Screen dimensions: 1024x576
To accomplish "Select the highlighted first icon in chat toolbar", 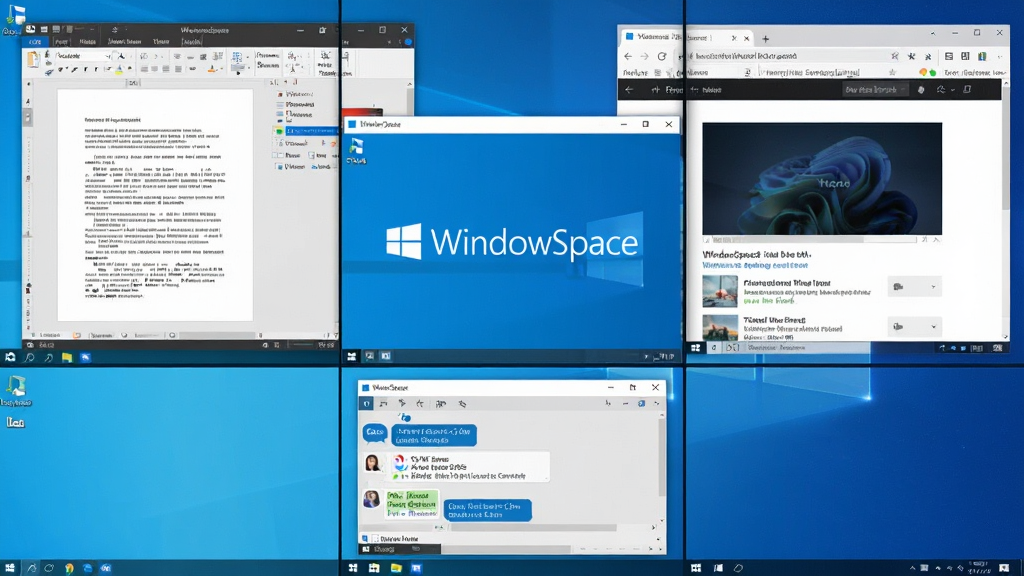I will [366, 404].
